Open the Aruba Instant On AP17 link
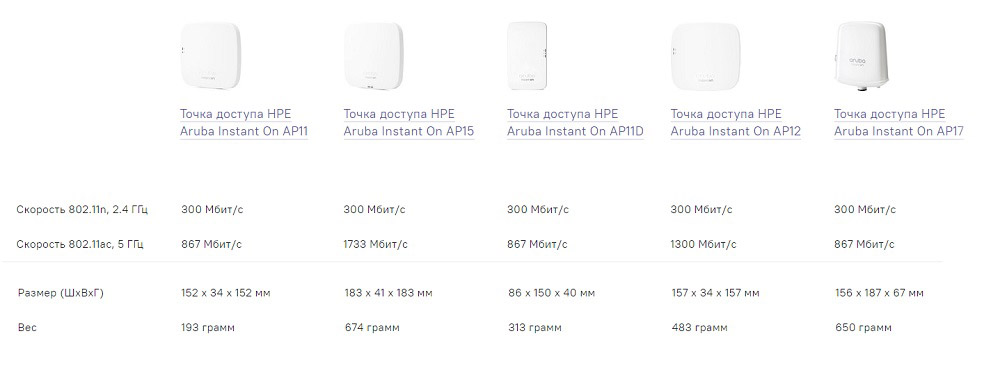1000x370 pixels. point(899,122)
